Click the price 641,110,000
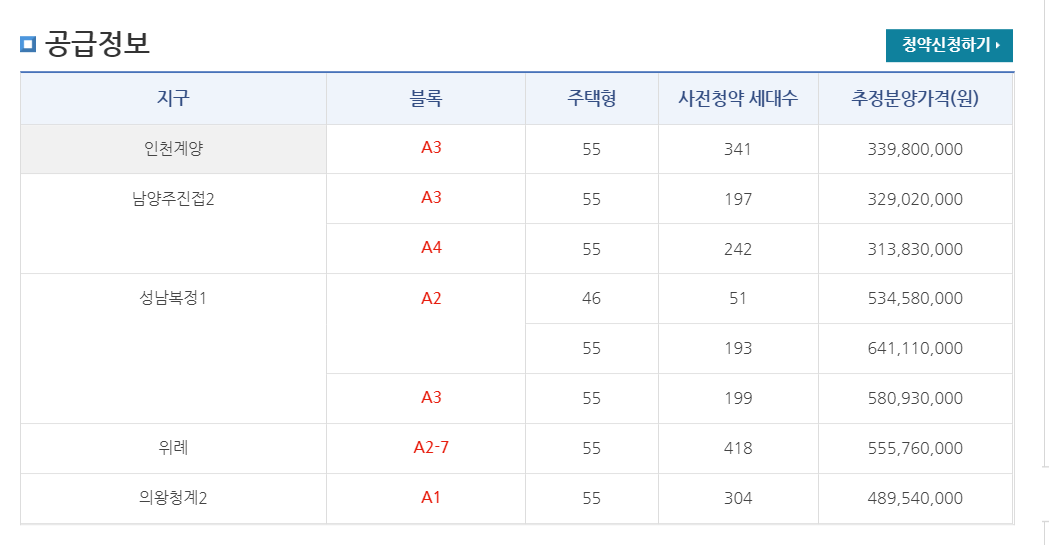1049x545 pixels. [915, 348]
